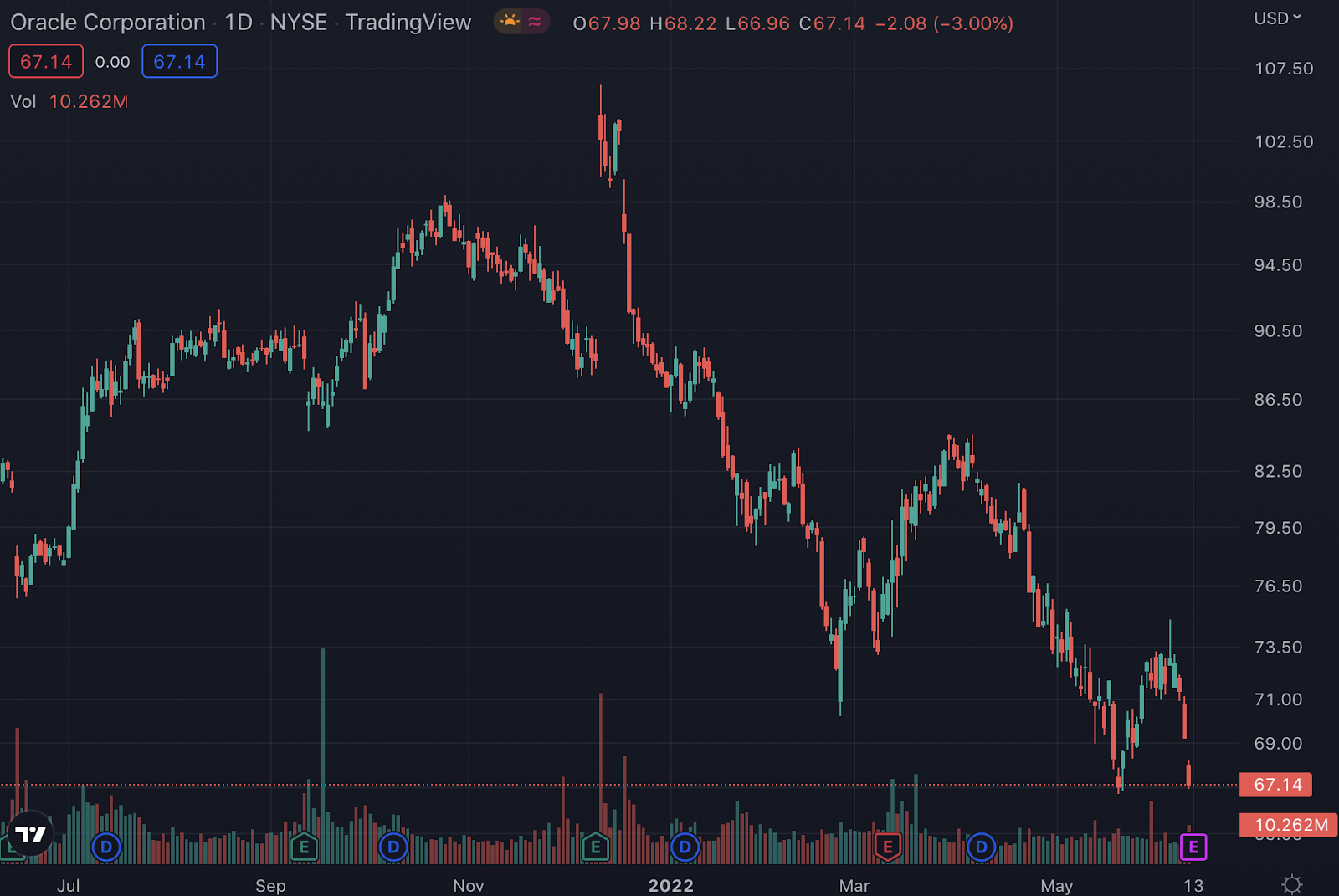
Task: Click the low value L66.96
Action: pyautogui.click(x=758, y=23)
